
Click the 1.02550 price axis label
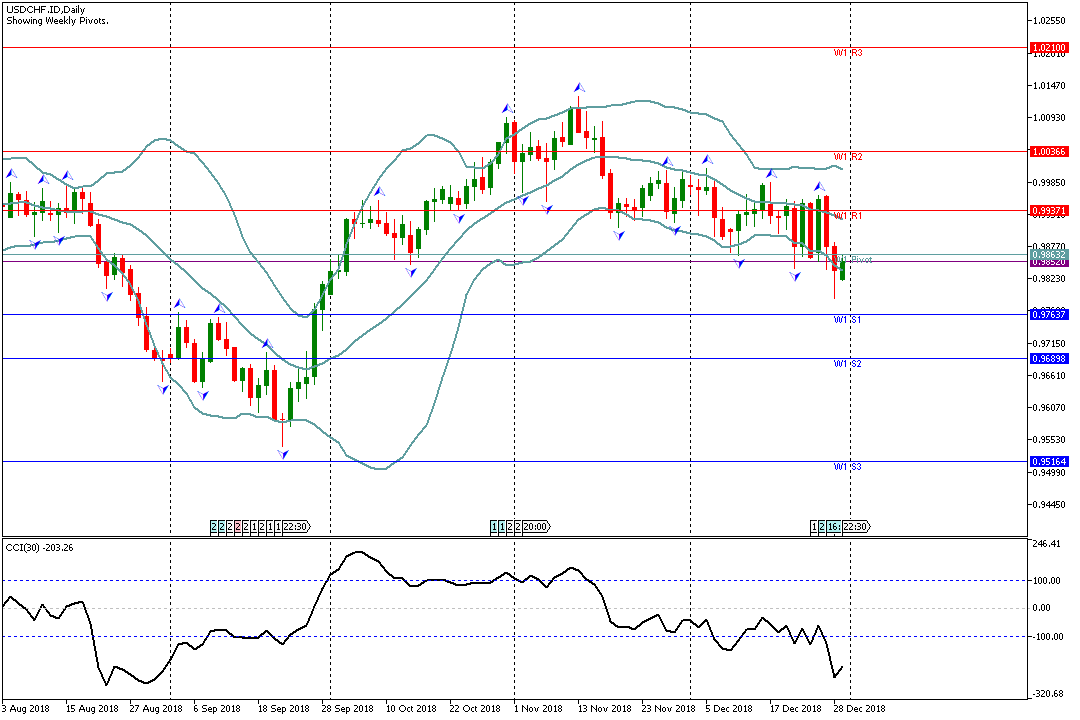tap(1049, 21)
